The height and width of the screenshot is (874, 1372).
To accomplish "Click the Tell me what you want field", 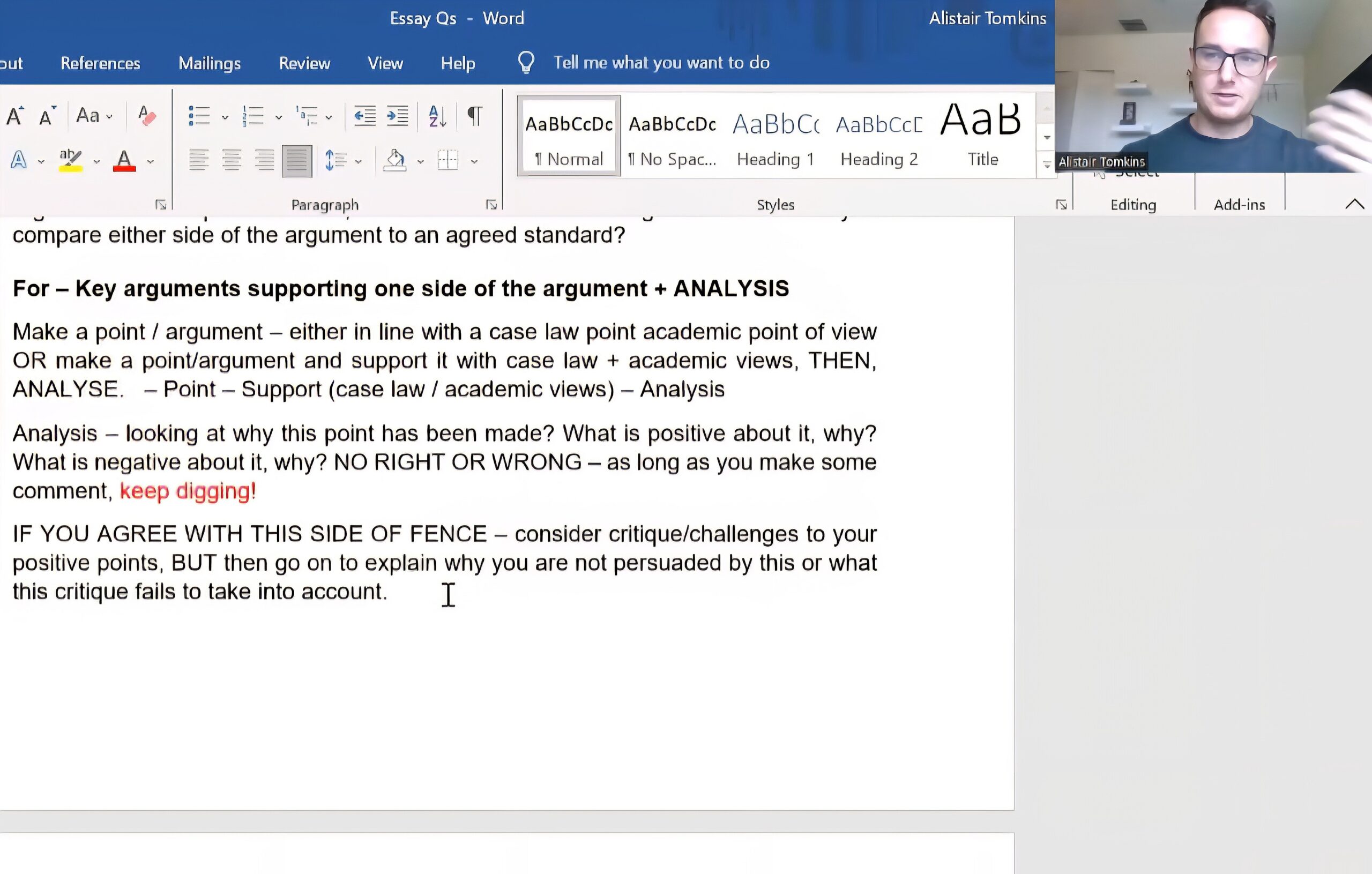I will 661,63.
